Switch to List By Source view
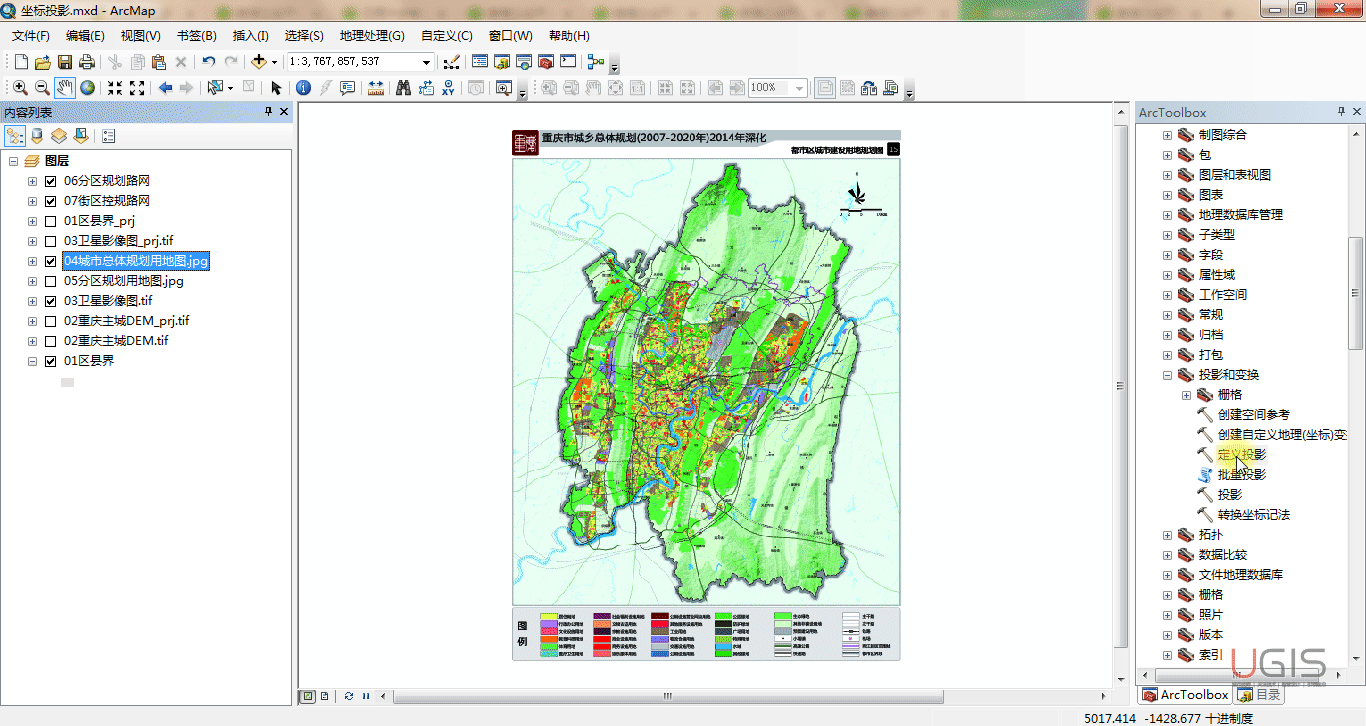The height and width of the screenshot is (726, 1366). 38,136
